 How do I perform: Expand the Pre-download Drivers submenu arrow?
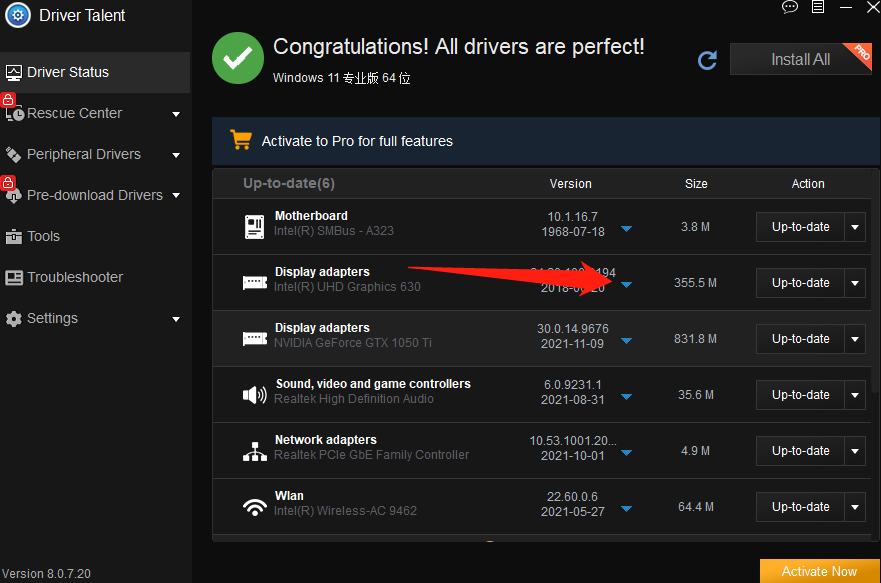tap(176, 195)
